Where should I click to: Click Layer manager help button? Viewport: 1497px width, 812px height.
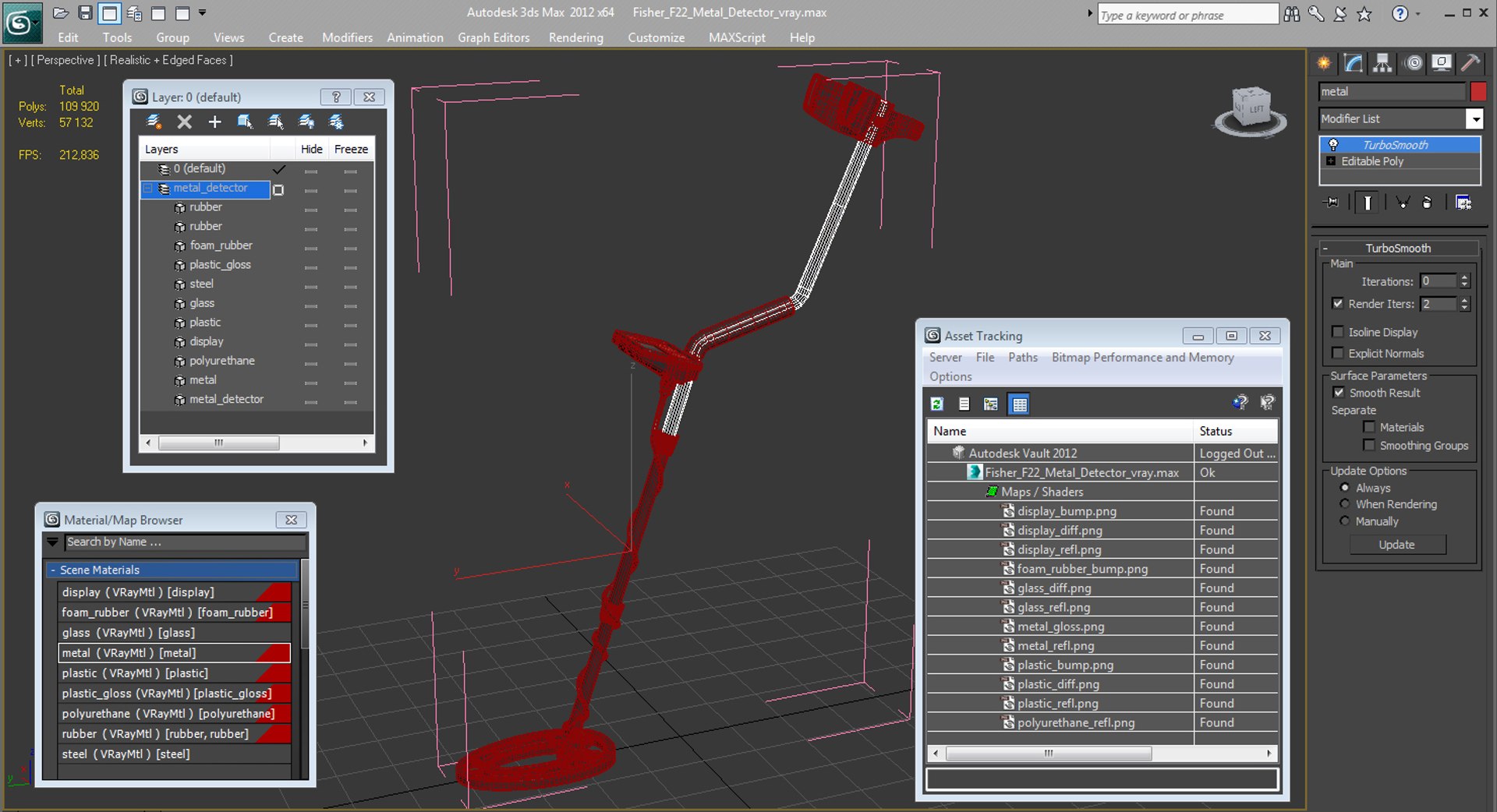(336, 97)
